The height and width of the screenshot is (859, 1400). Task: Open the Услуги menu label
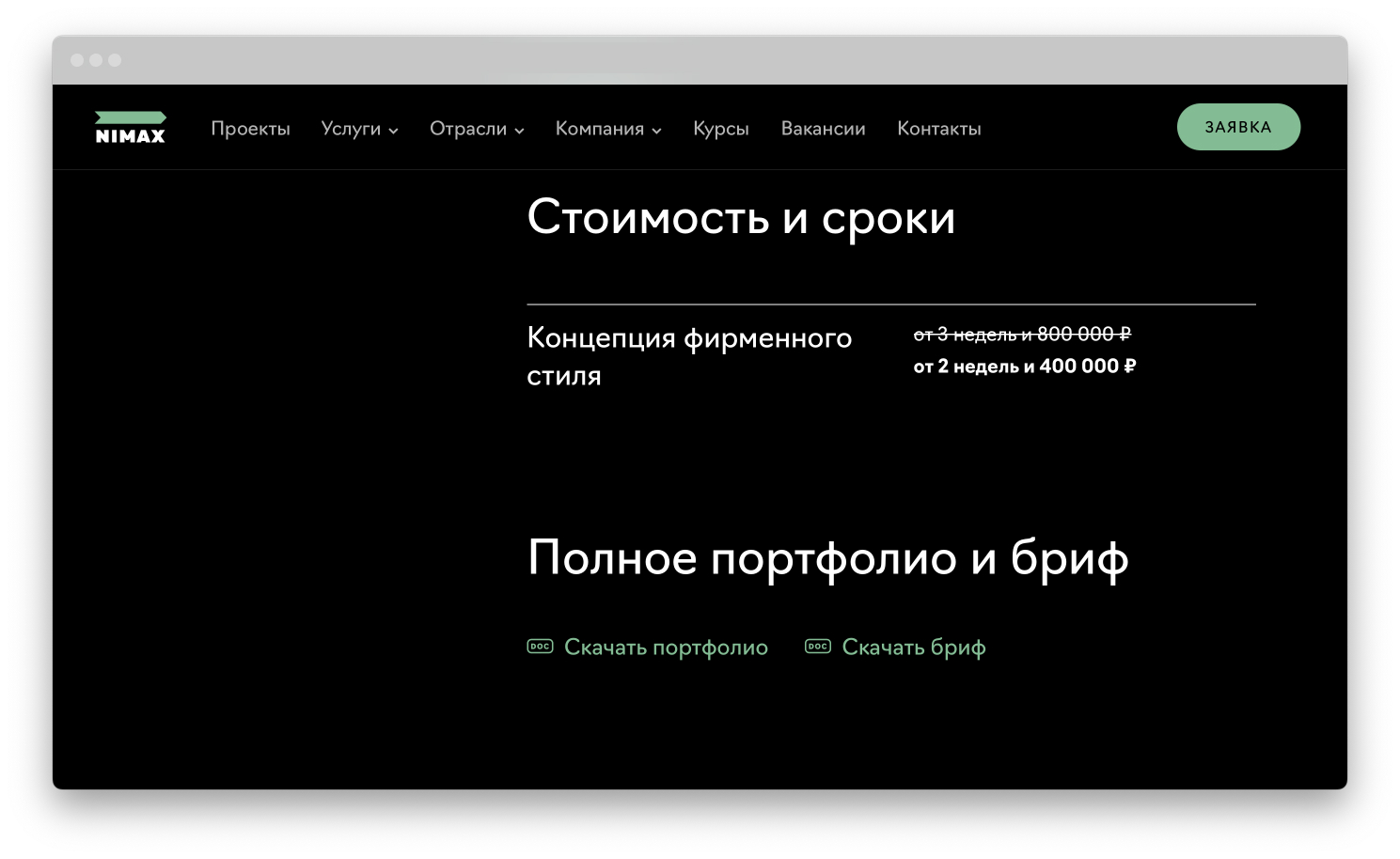coord(350,129)
